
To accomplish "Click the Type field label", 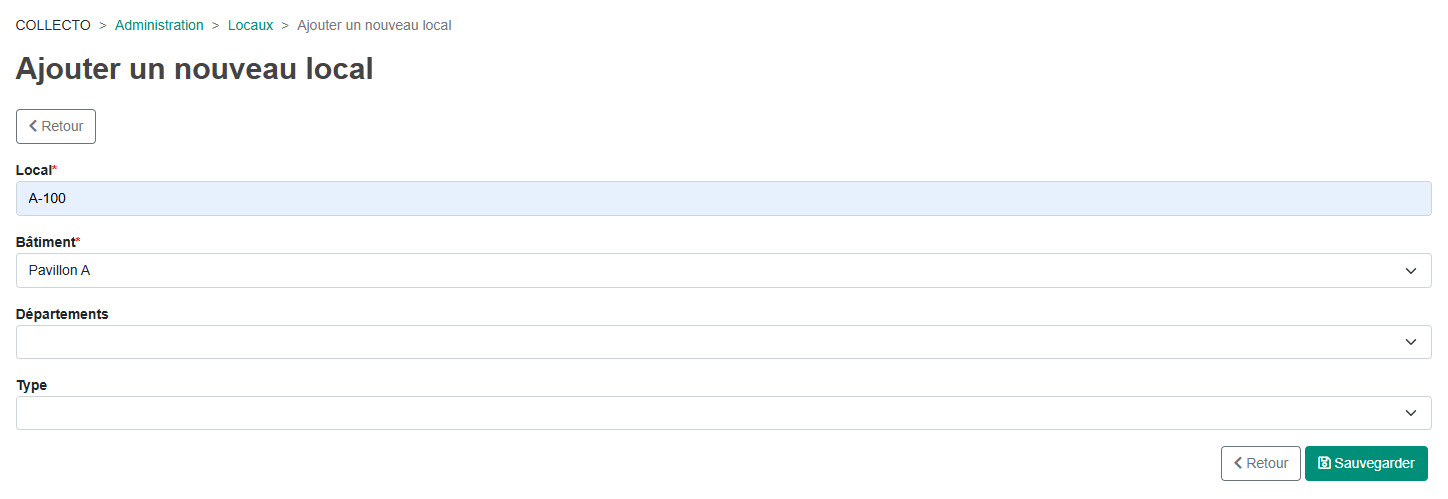I will click(31, 385).
